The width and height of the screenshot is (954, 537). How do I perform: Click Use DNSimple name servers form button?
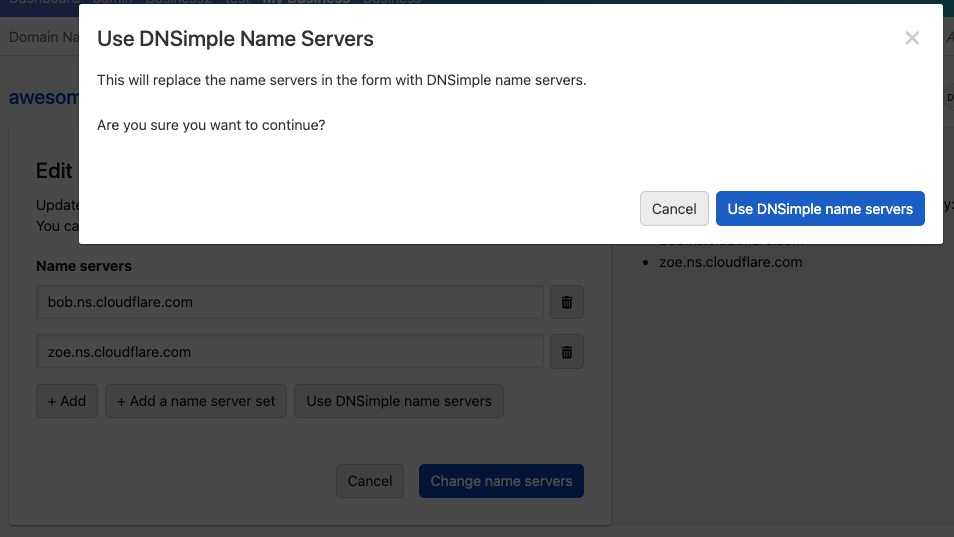coord(399,401)
